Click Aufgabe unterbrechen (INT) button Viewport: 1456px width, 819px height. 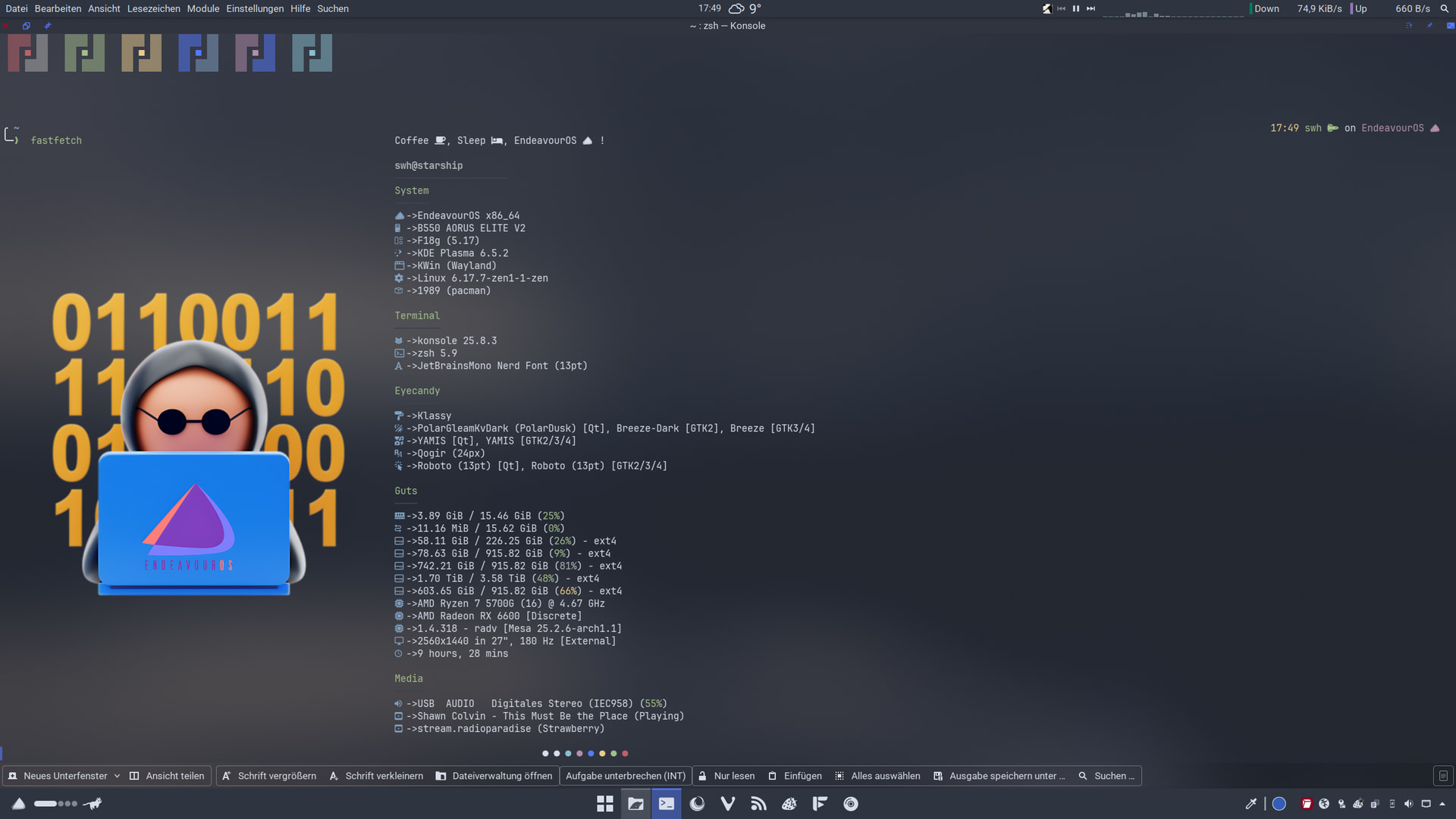click(625, 776)
